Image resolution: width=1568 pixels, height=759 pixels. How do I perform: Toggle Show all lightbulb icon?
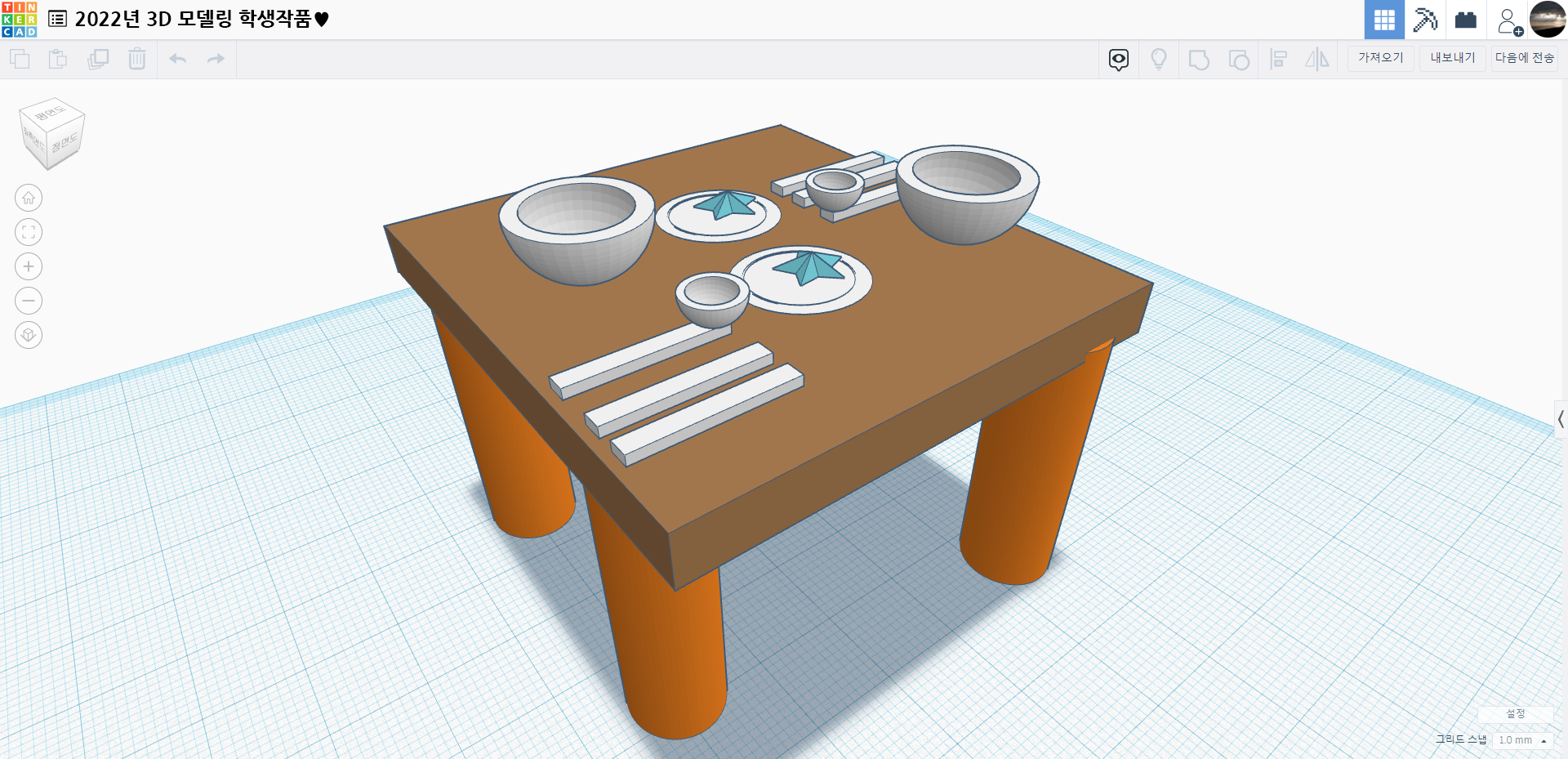tap(1159, 60)
